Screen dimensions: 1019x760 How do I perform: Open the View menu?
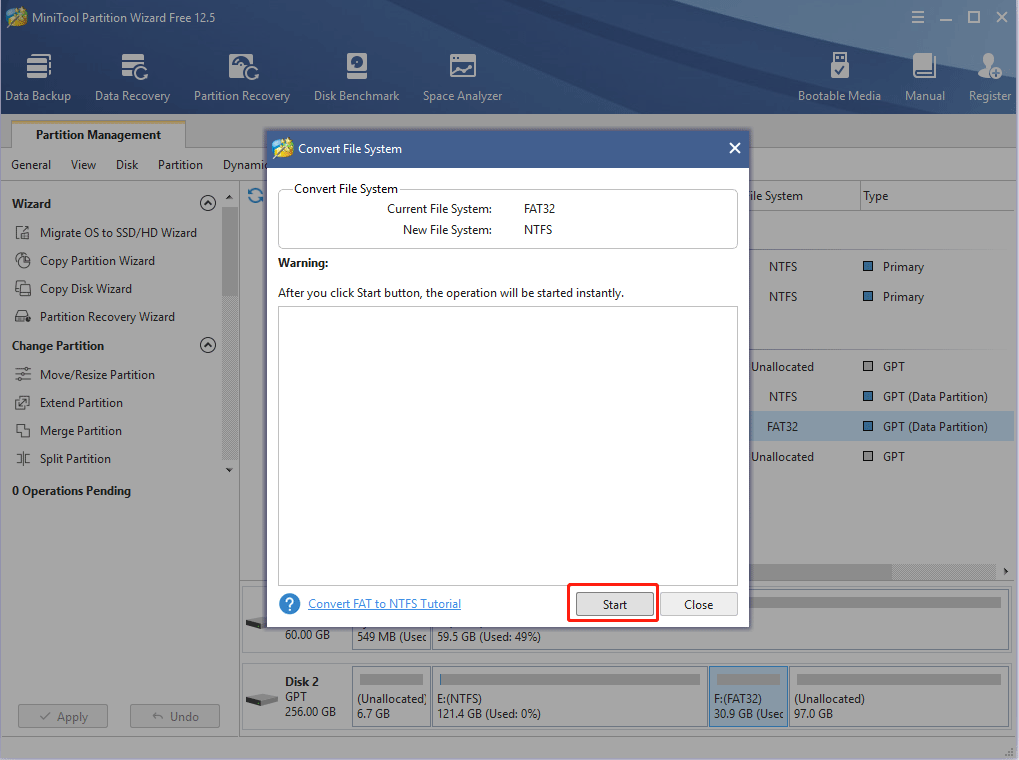[x=83, y=165]
